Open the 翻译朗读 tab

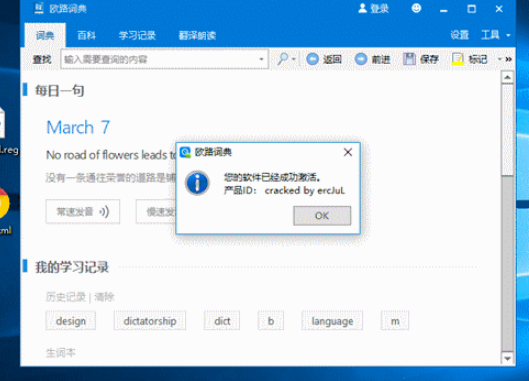click(197, 35)
